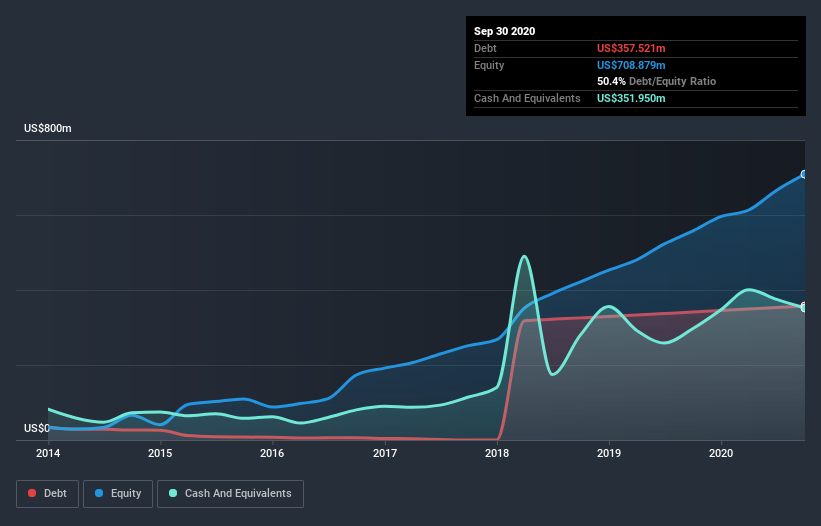The width and height of the screenshot is (821, 526).
Task: Select the Cash endpoint marker at Sep 2020
Action: click(804, 308)
